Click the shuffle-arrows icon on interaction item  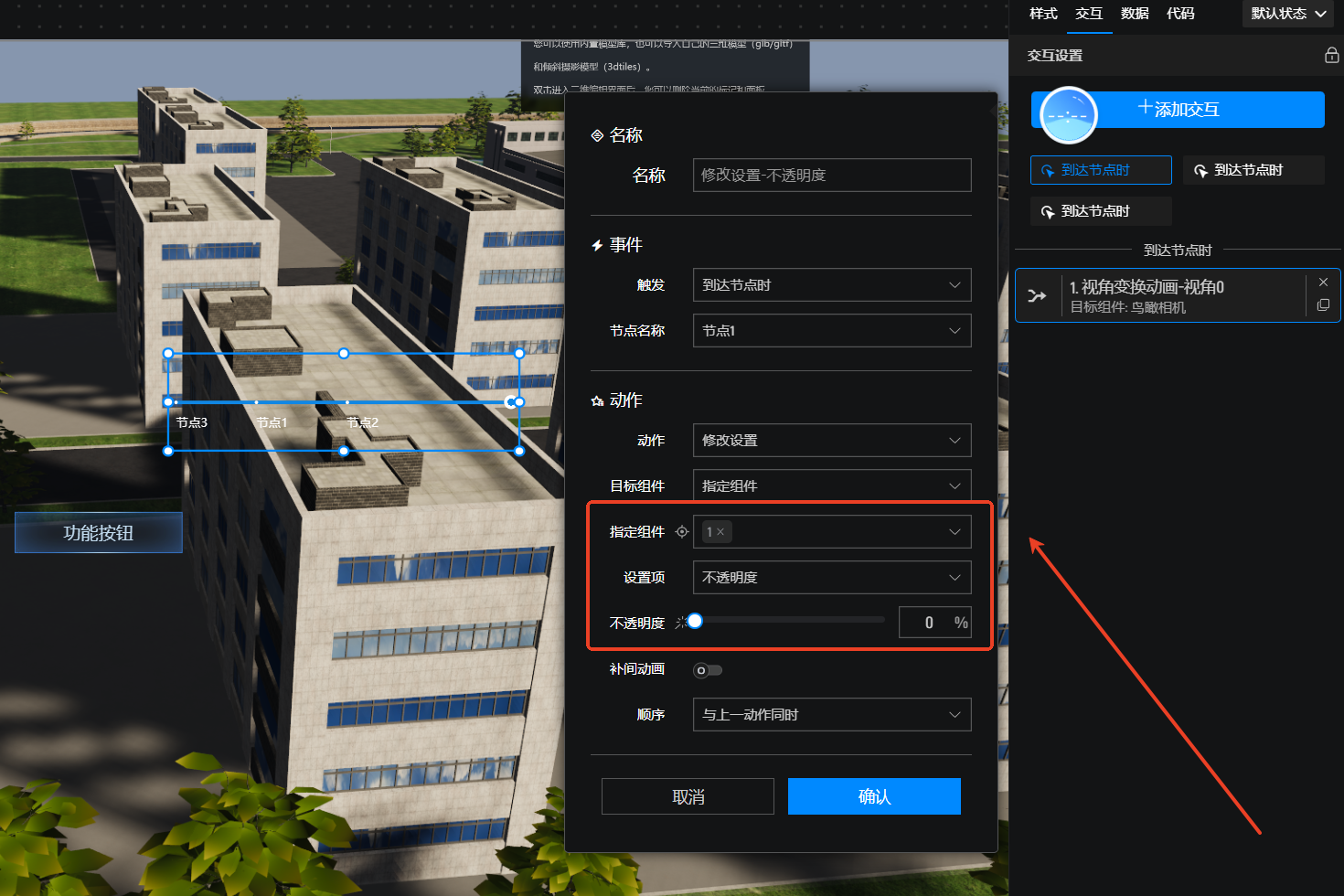click(1037, 295)
